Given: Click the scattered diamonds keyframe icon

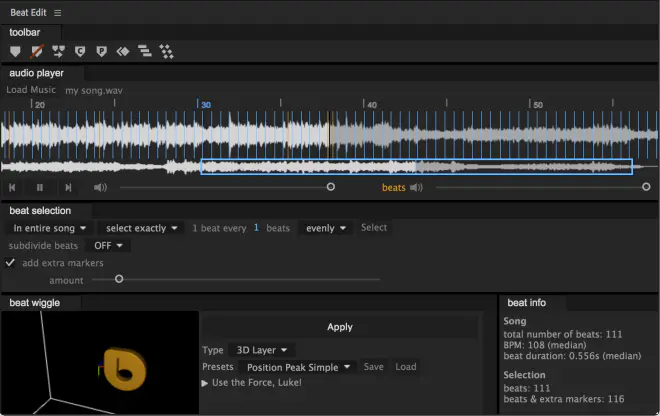Looking at the screenshot, I should [166, 51].
